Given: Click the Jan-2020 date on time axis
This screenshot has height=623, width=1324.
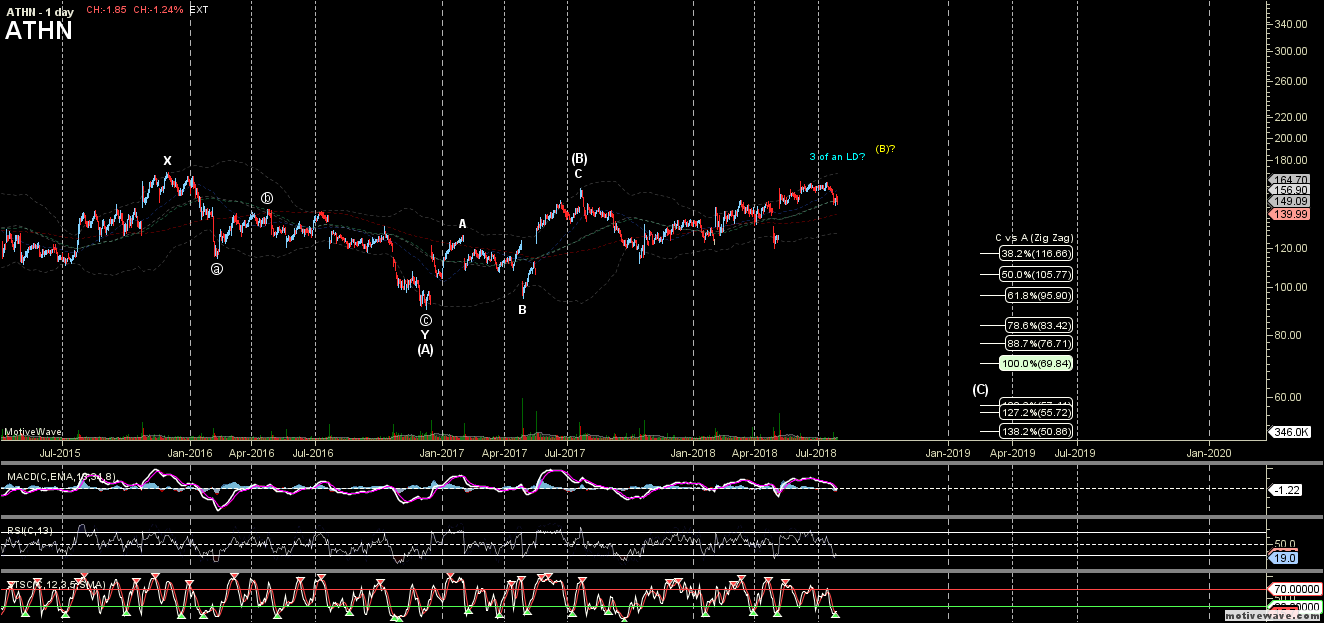Looking at the screenshot, I should point(1209,453).
